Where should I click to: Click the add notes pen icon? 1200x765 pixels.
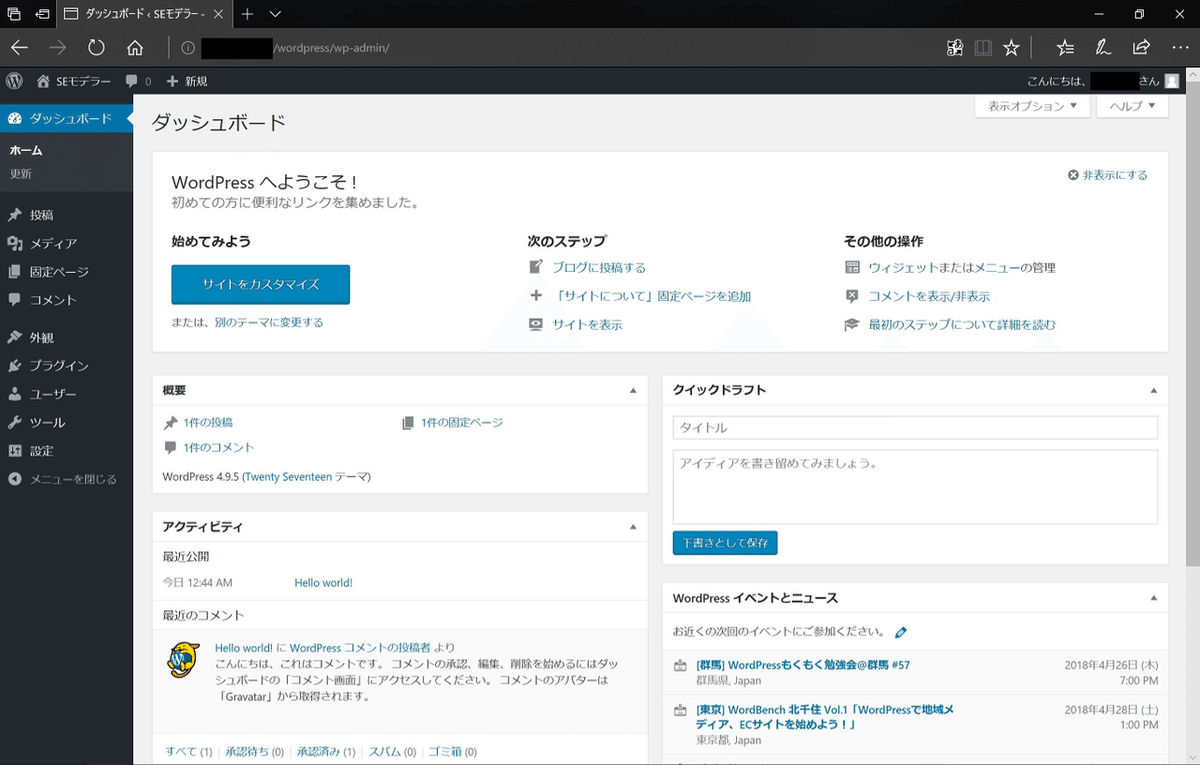[1103, 47]
